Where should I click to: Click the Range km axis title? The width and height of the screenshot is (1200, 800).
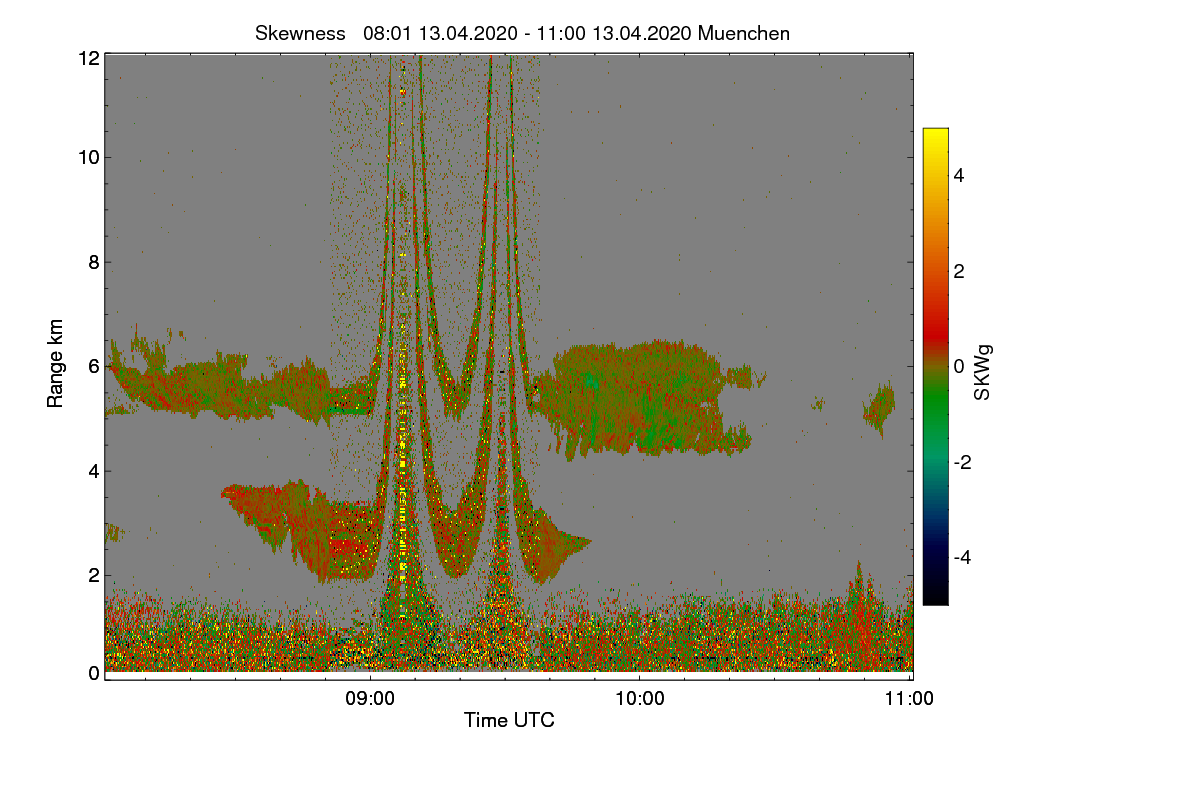click(56, 364)
